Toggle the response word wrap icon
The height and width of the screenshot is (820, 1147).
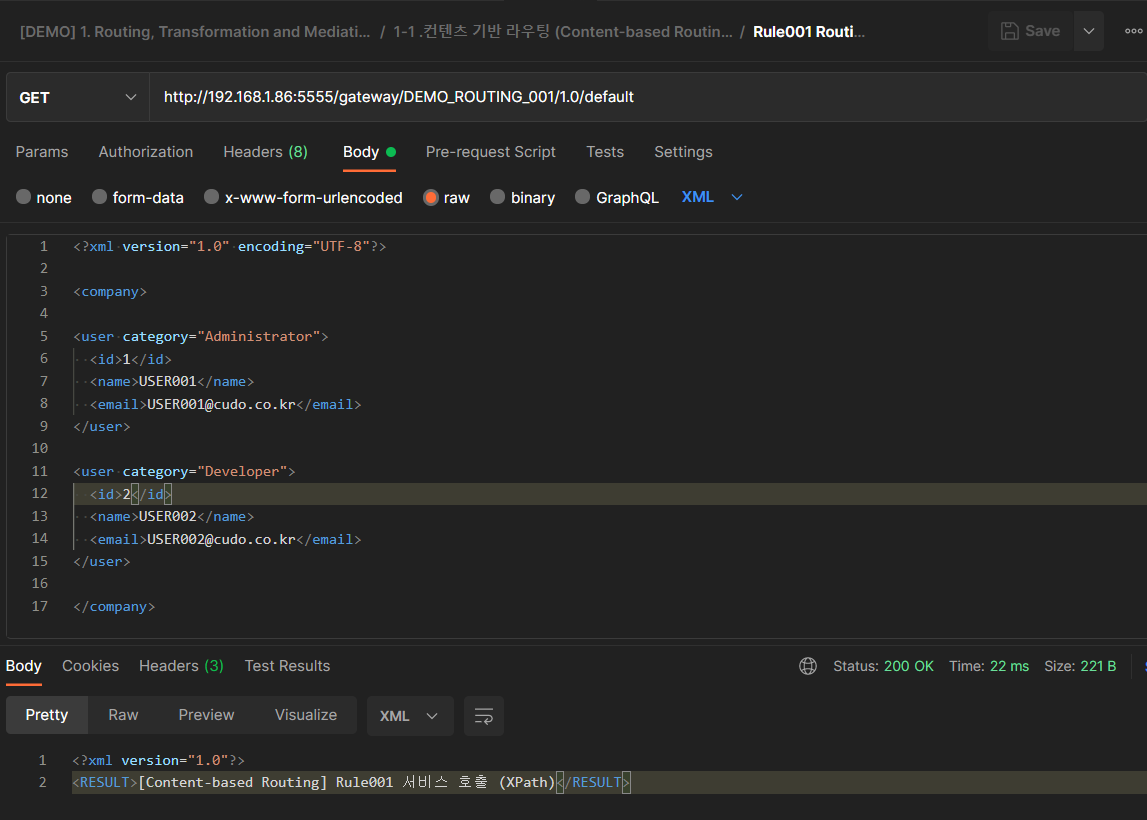coord(484,716)
